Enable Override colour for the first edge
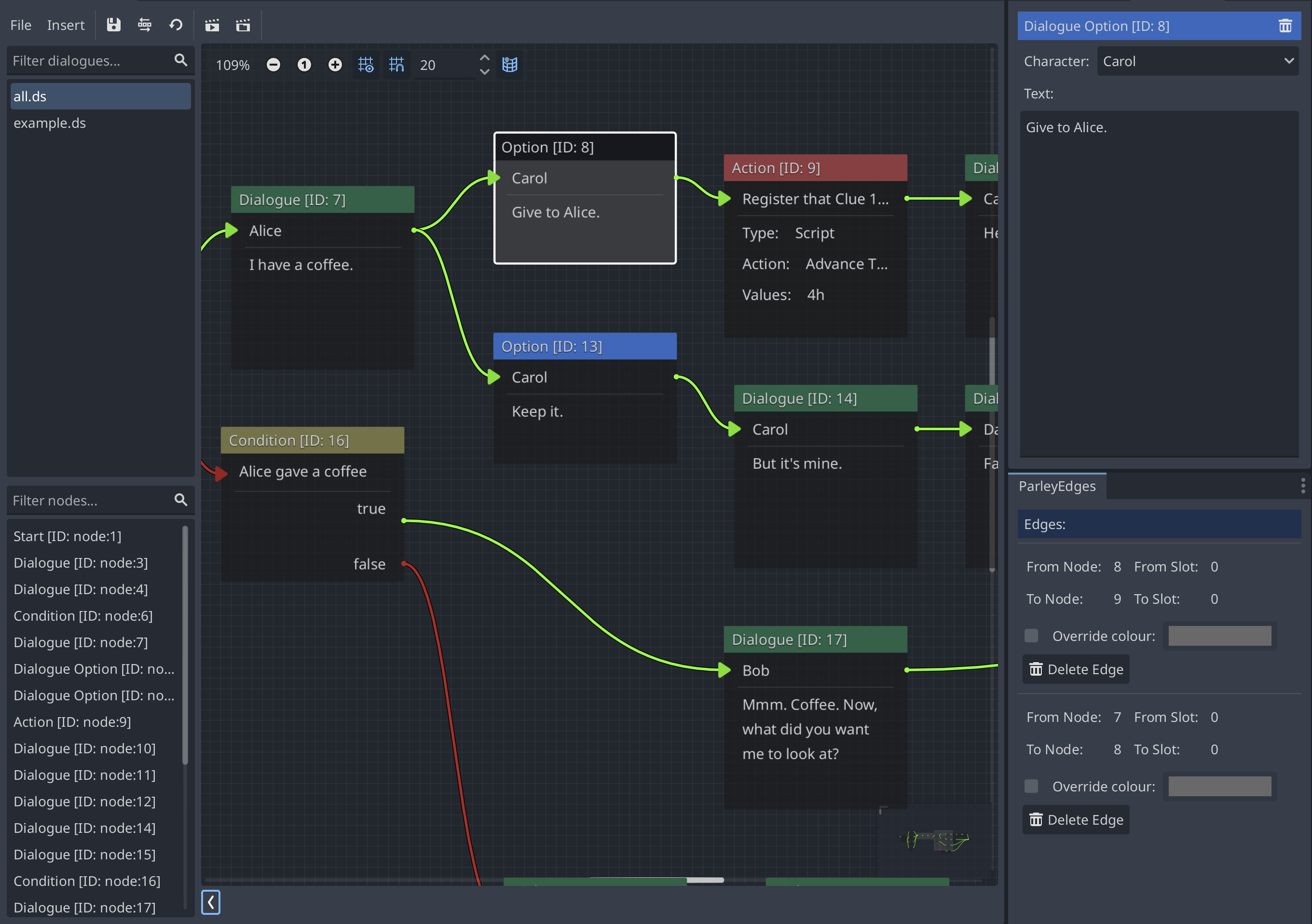This screenshot has width=1312, height=924. click(x=1031, y=636)
